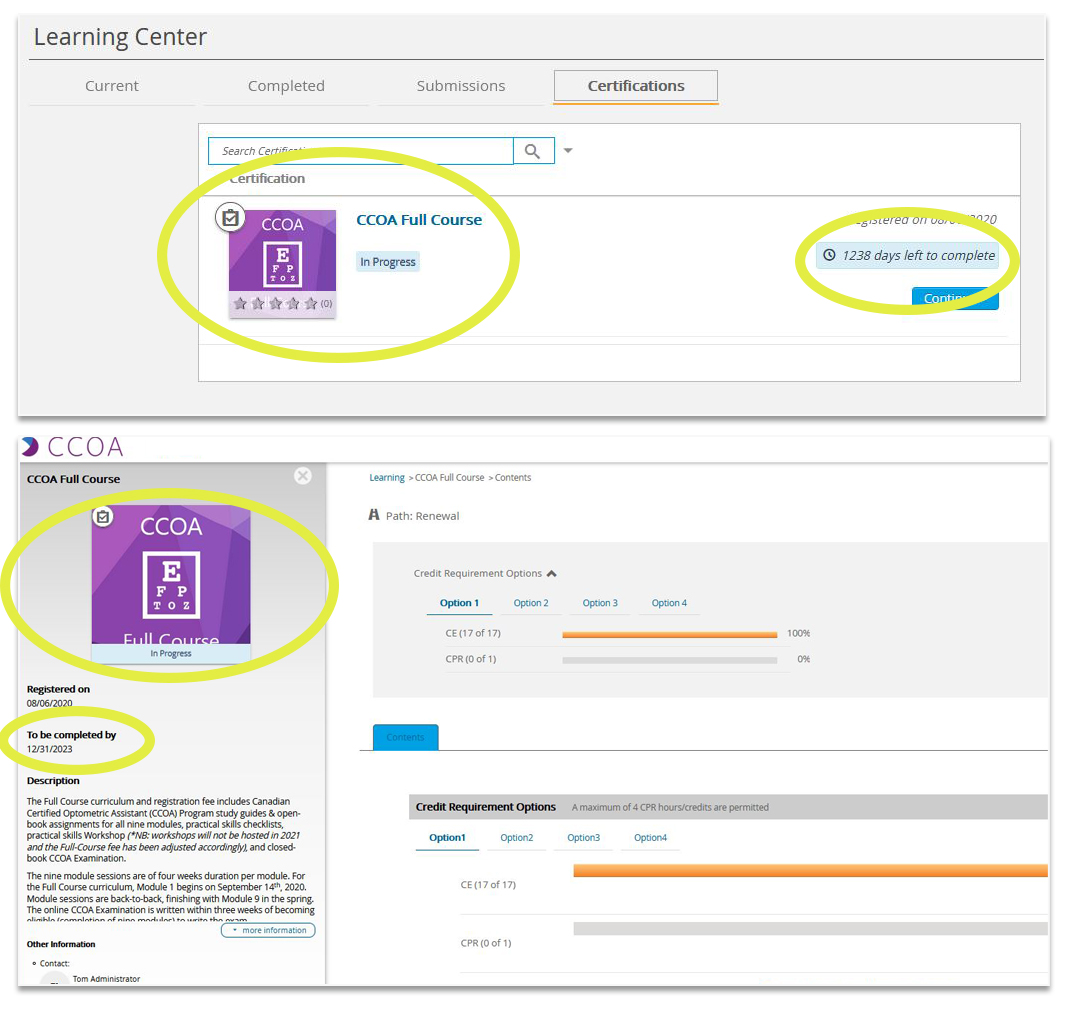Click badge icon on large course thumbnail
This screenshot has height=1017, width=1077.
103,516
